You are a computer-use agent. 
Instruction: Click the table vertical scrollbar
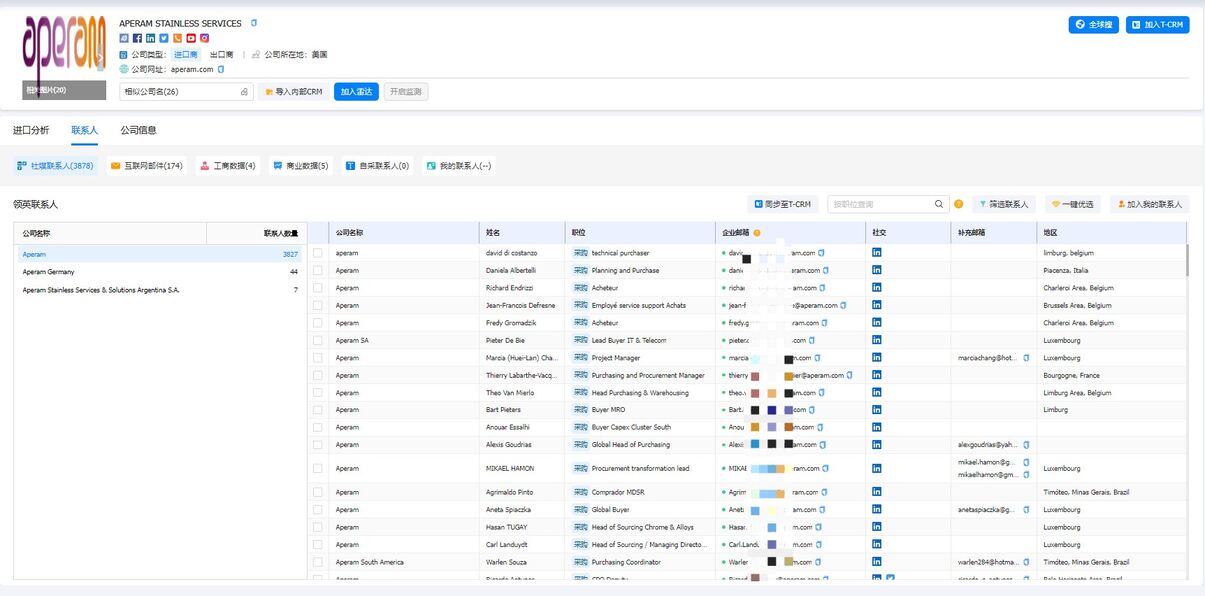click(1187, 258)
